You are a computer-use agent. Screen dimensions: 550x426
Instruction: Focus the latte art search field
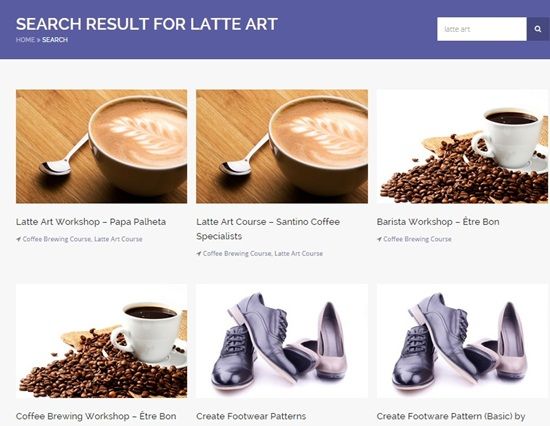(482, 29)
